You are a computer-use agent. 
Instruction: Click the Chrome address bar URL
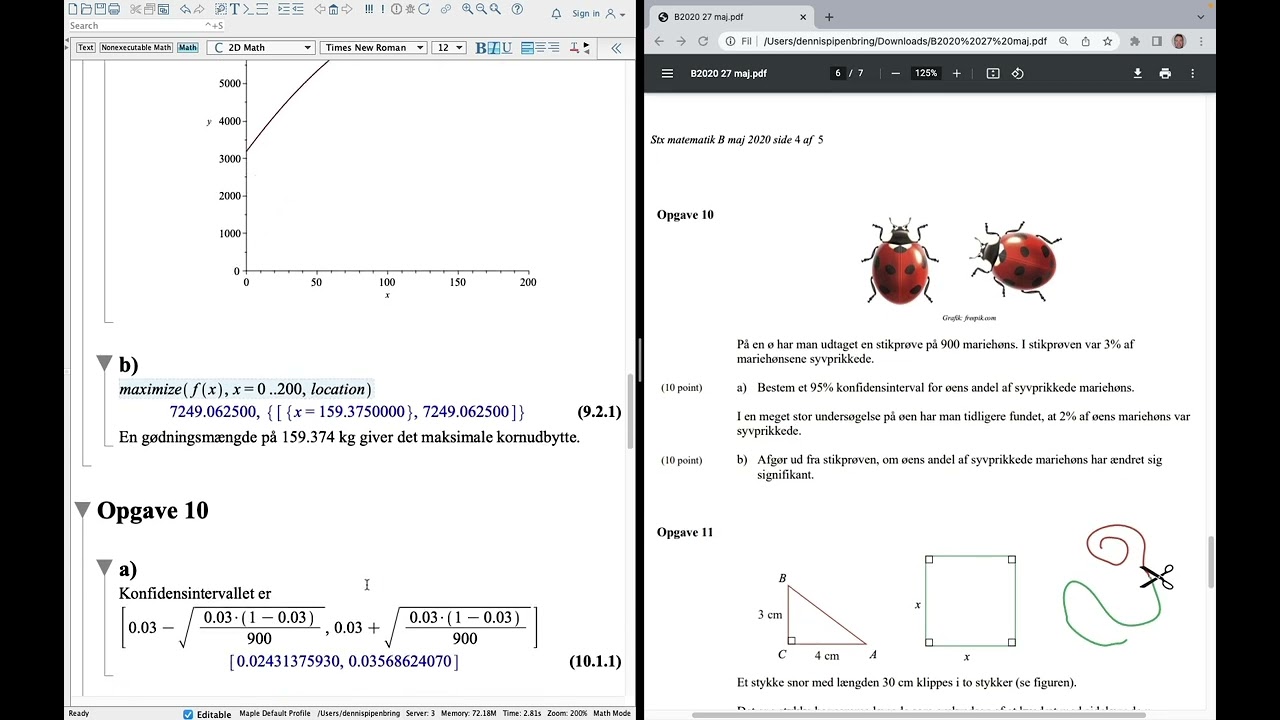905,41
